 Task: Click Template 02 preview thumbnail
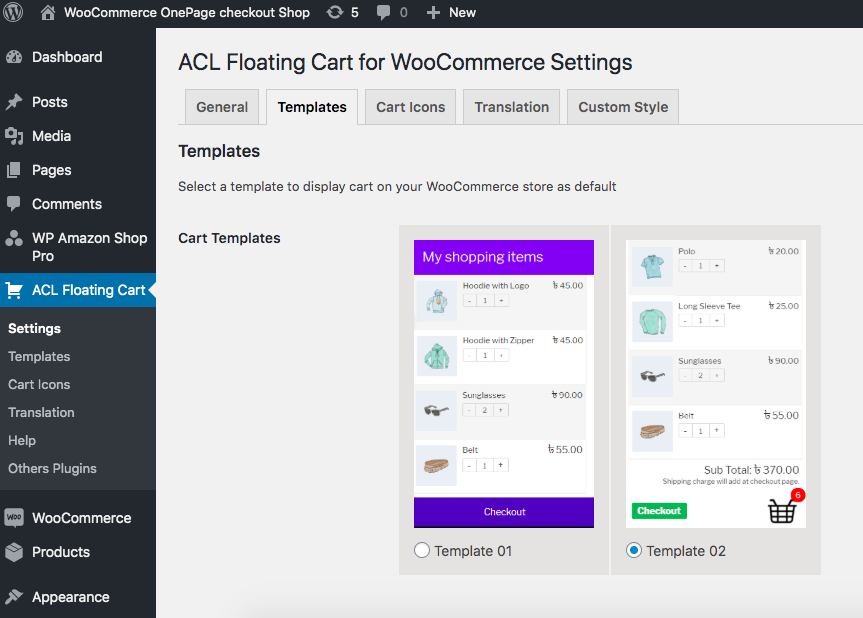pyautogui.click(x=715, y=384)
